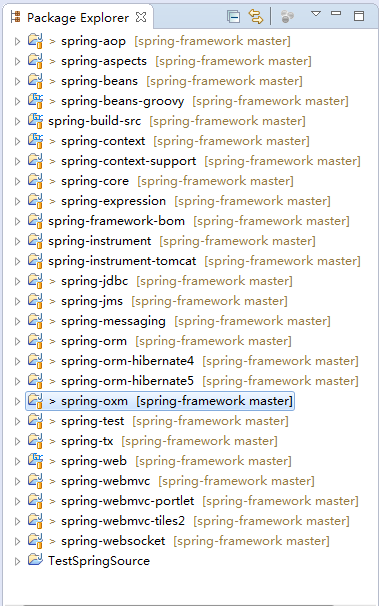Select the spring-context-support project label

tap(129, 162)
